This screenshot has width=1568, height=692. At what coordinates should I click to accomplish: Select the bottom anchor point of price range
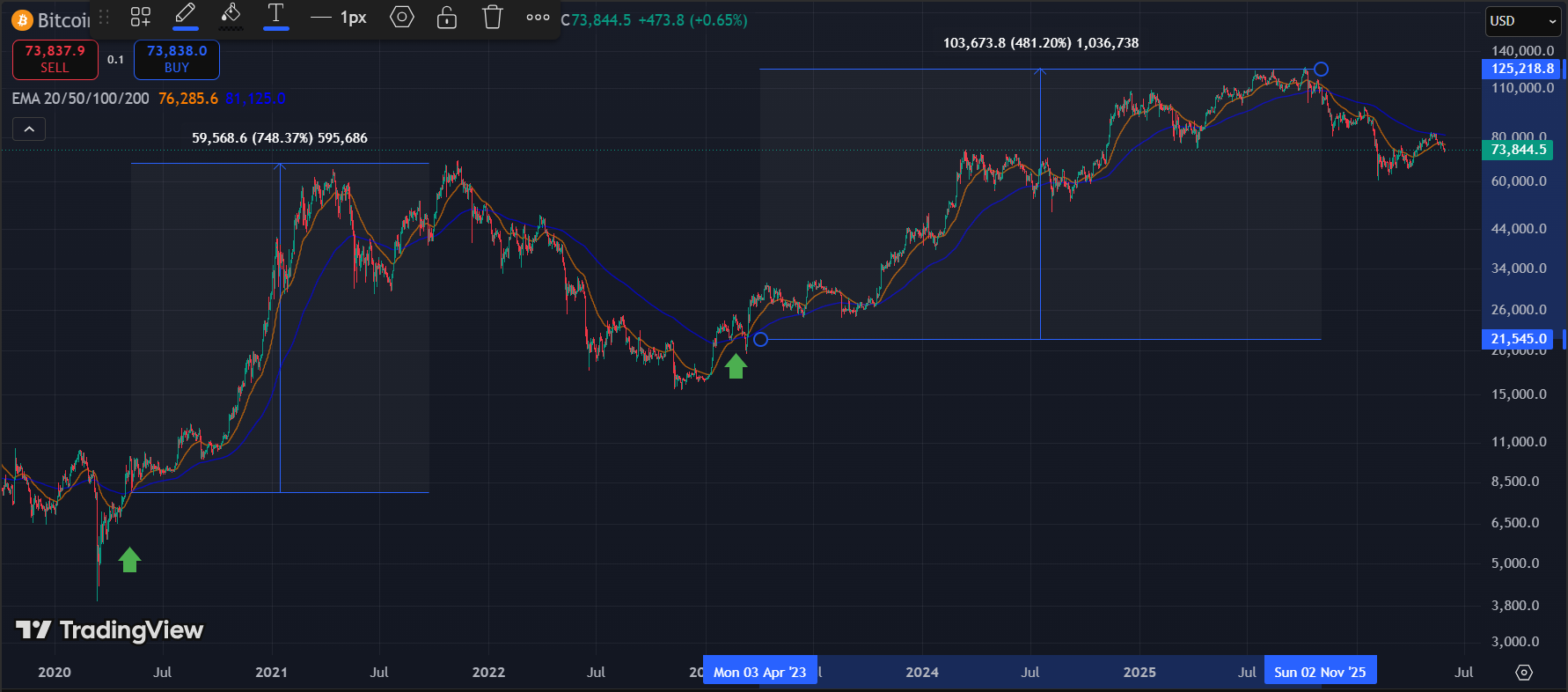761,340
